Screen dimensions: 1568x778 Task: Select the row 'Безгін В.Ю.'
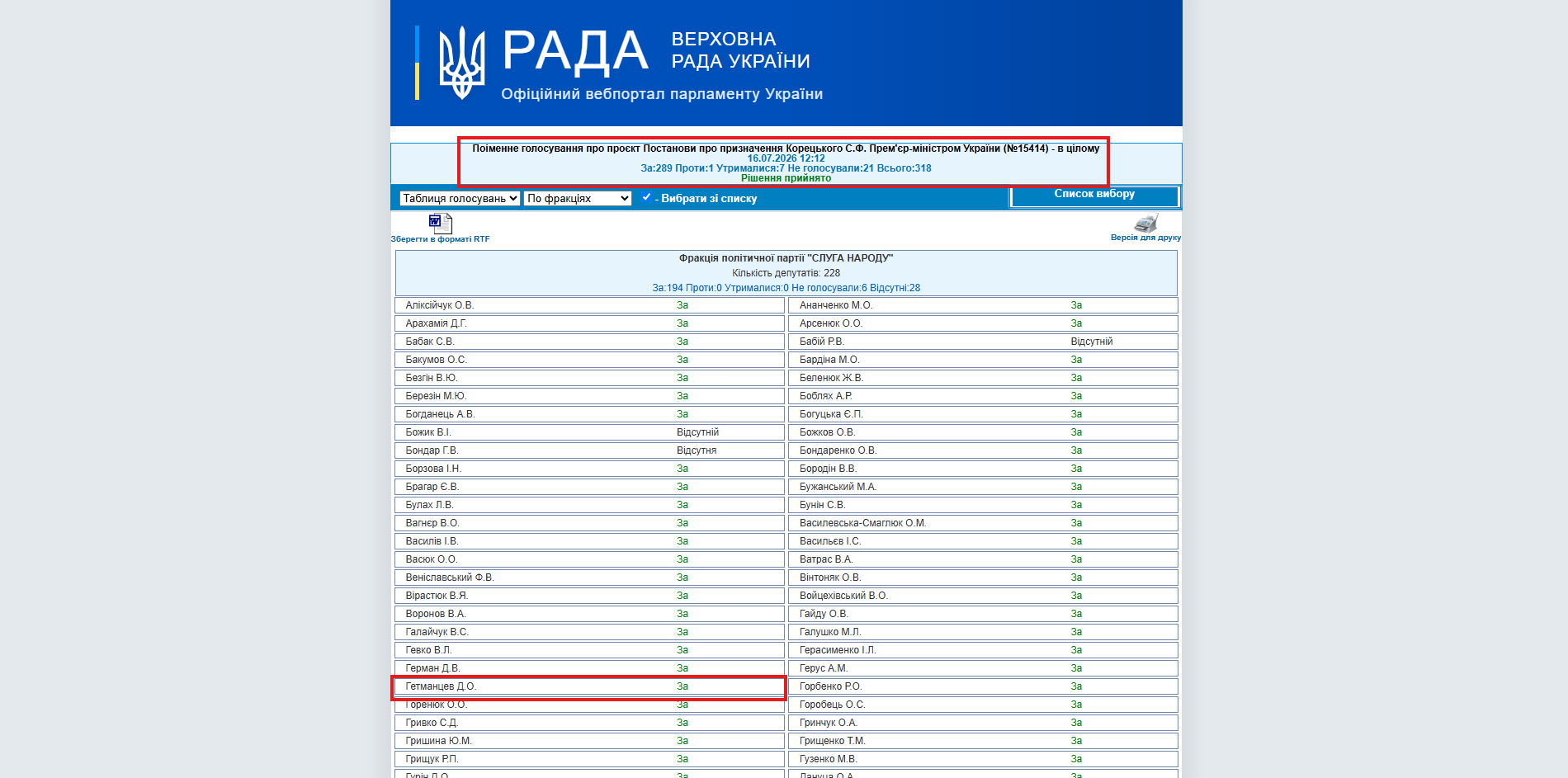pos(589,378)
